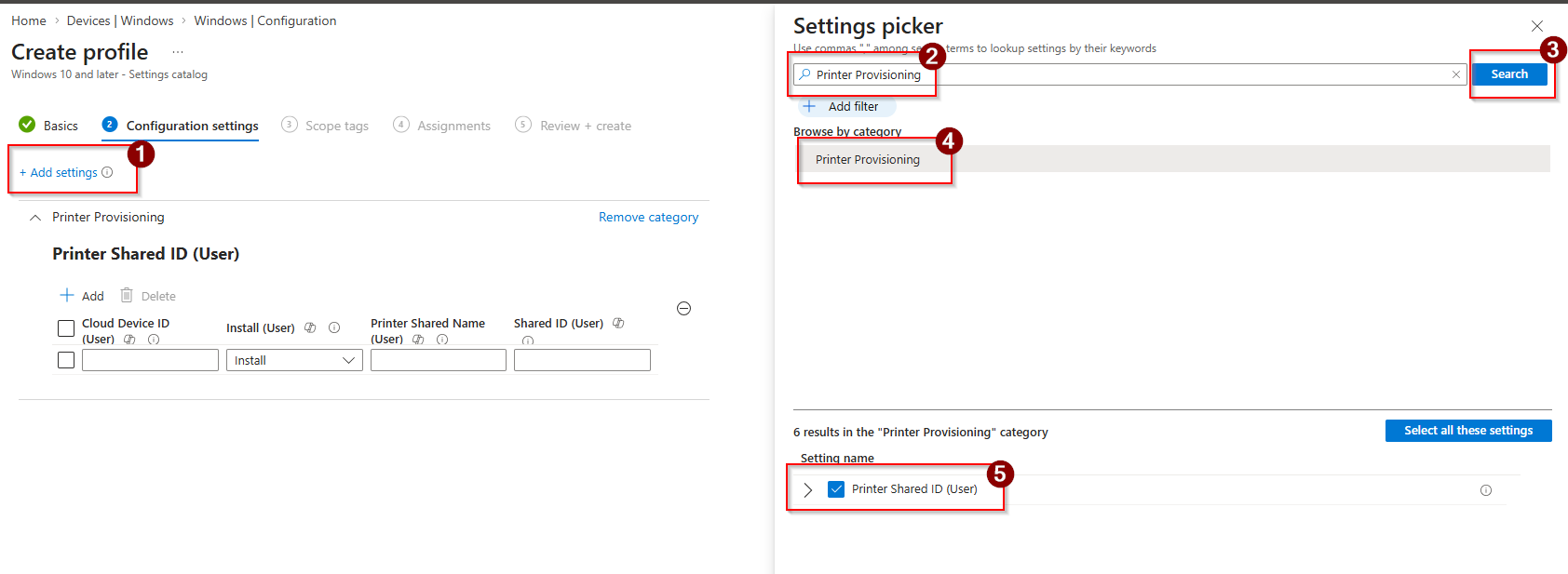Viewport: 1568px width, 574px height.
Task: Go to Devices | Windows breadcrumb
Action: click(x=120, y=20)
